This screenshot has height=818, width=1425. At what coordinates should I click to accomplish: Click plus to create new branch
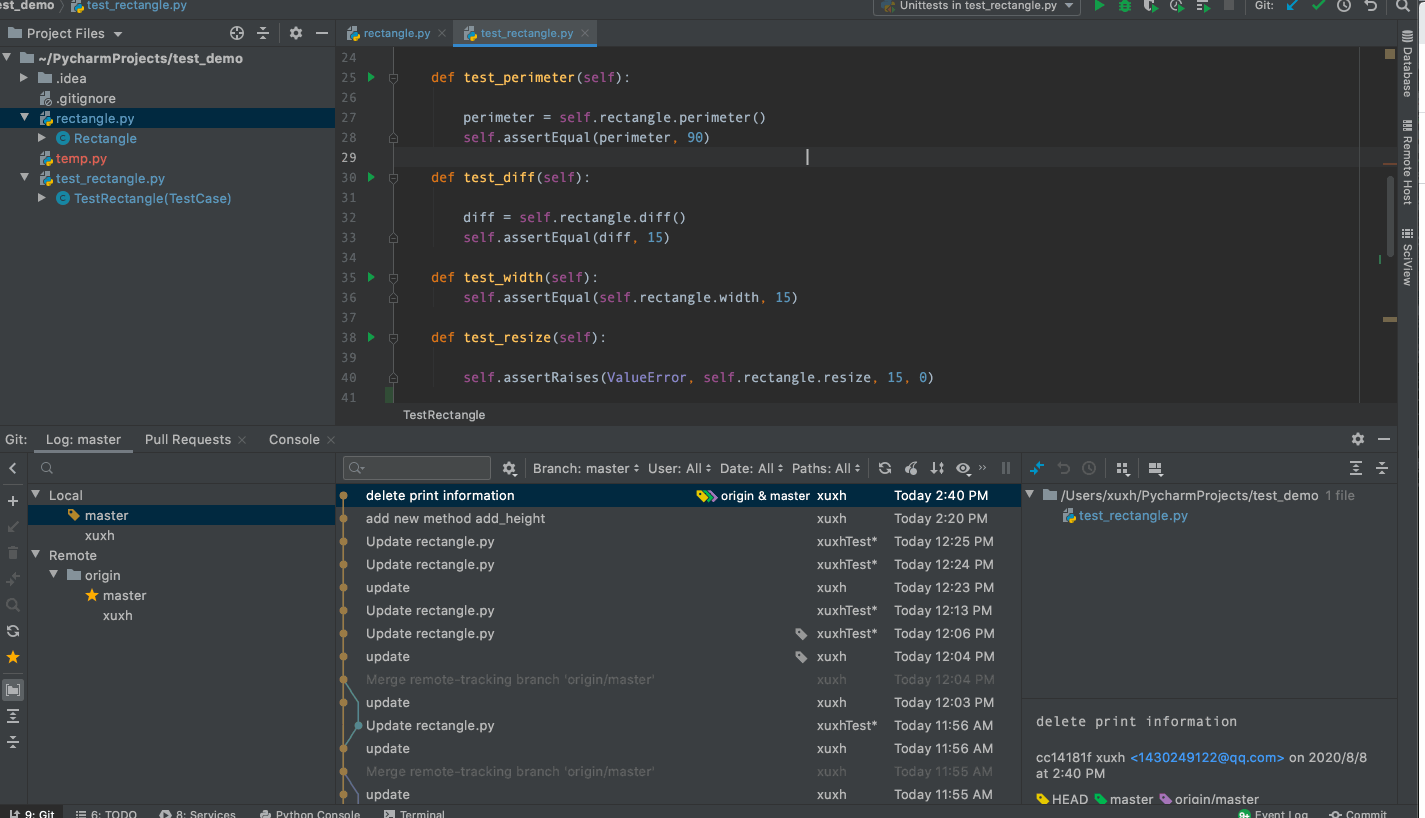tap(13, 501)
